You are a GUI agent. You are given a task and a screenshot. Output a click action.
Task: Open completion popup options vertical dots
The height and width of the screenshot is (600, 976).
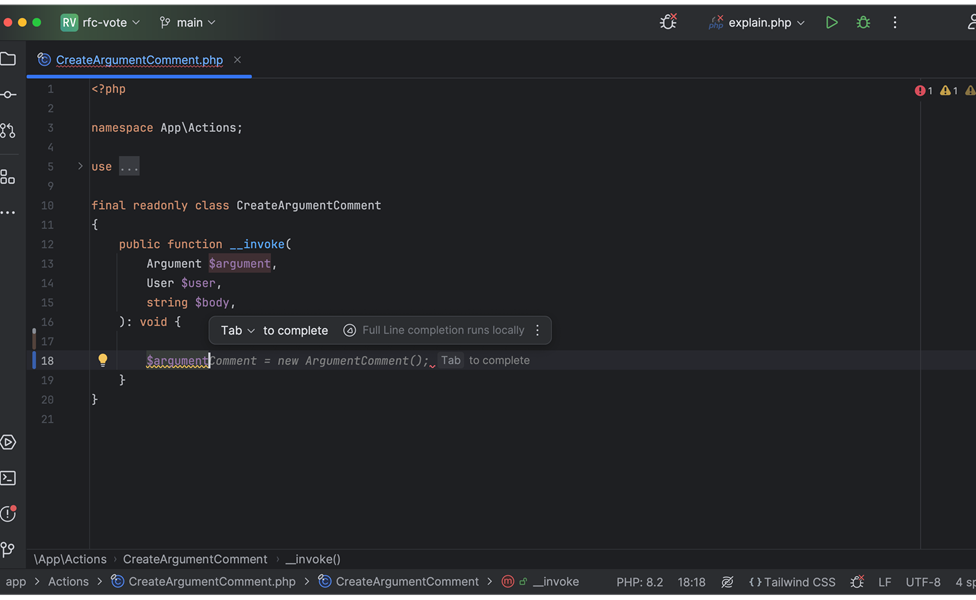coord(538,330)
